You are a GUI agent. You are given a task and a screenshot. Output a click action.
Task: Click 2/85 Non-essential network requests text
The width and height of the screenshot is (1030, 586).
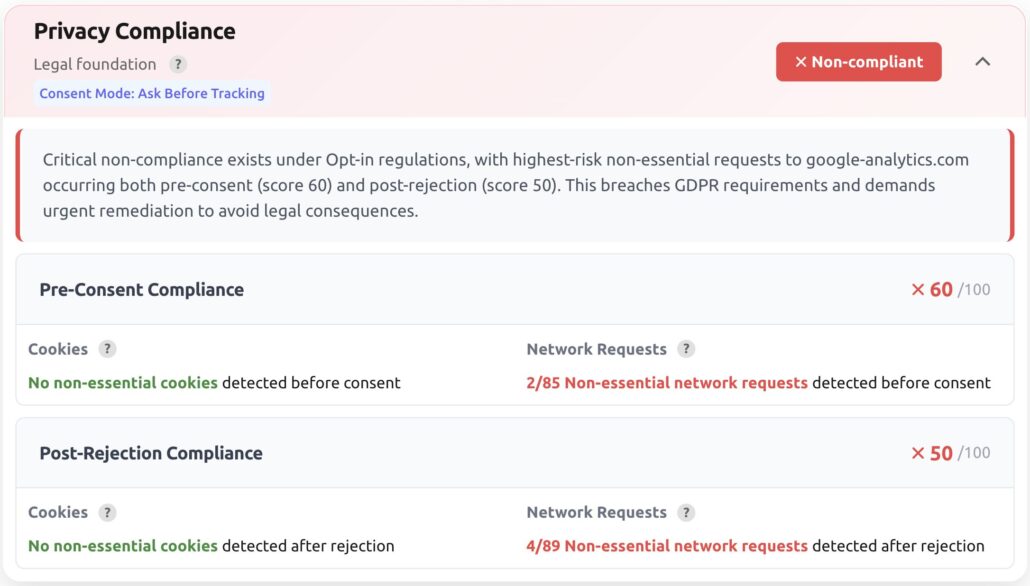pos(667,383)
